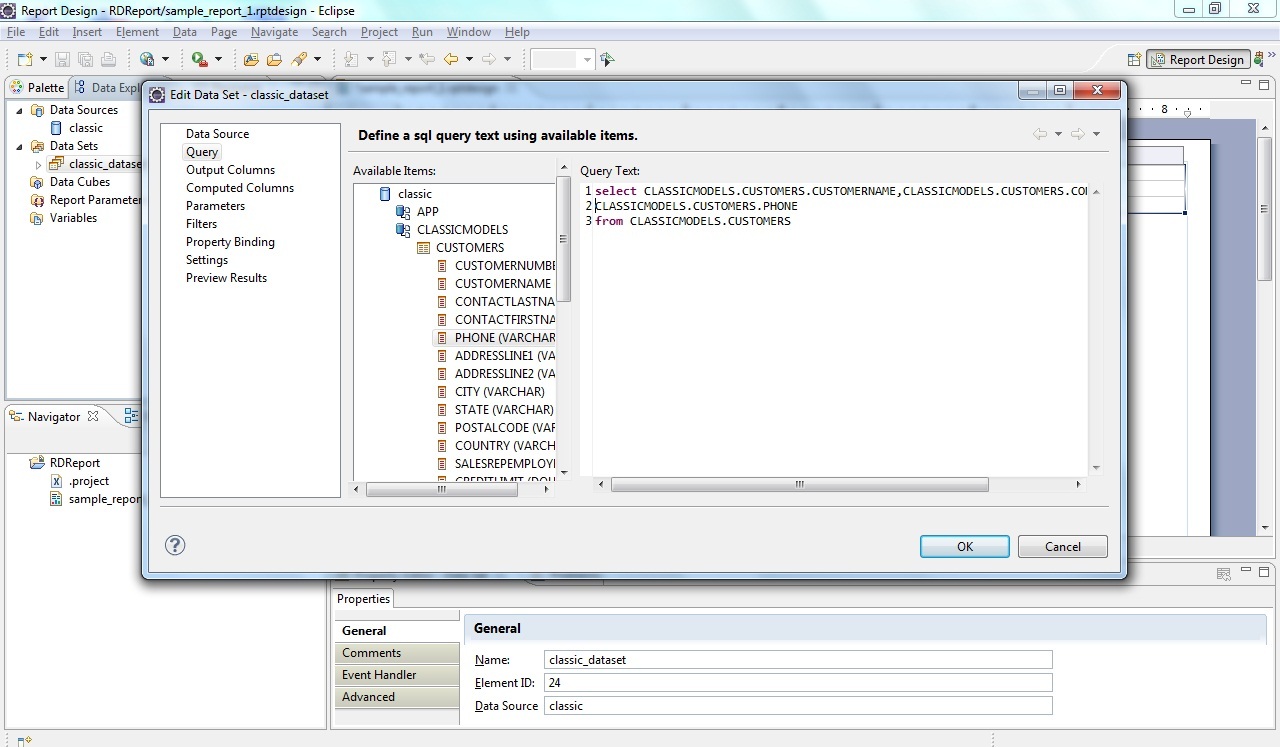Click the yellow last-edit-location arrow icon
Screen dimensions: 1280x747
pos(425,59)
